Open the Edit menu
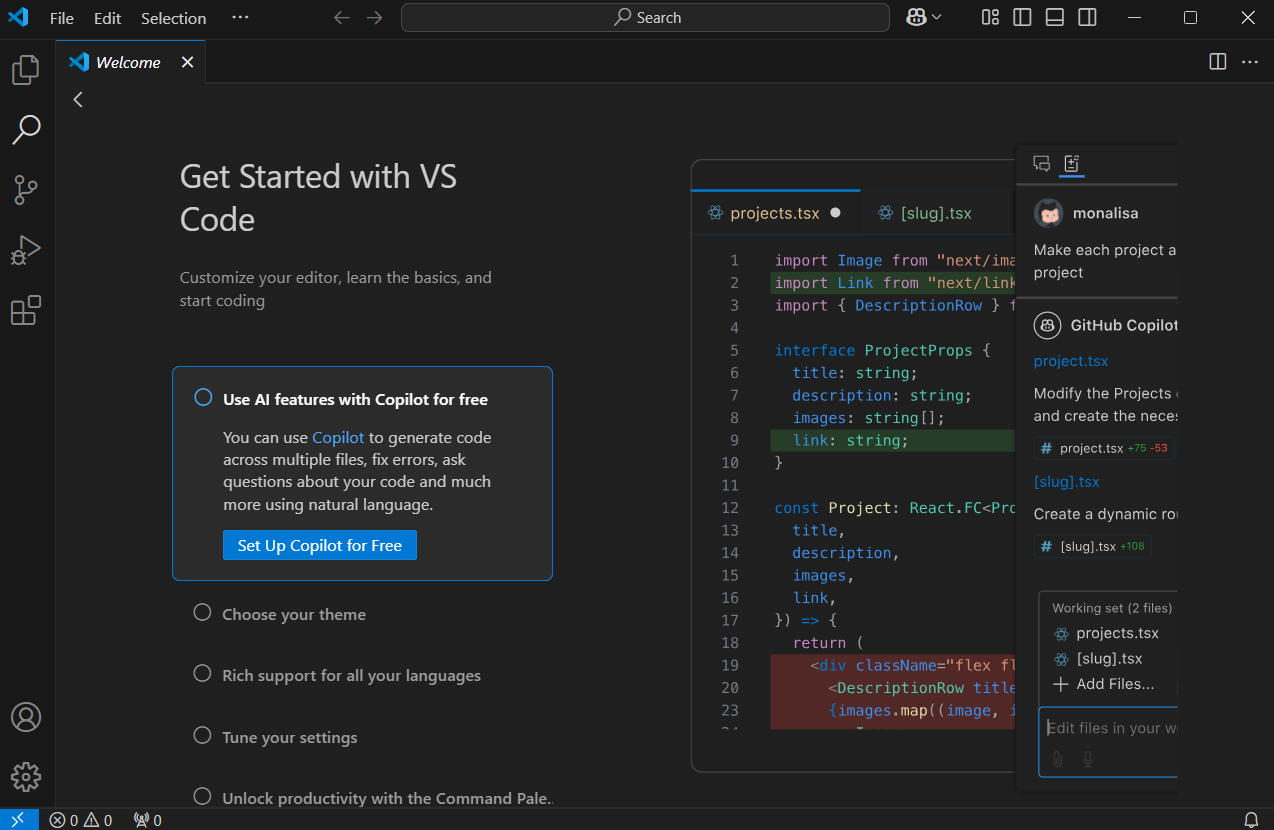 tap(107, 18)
